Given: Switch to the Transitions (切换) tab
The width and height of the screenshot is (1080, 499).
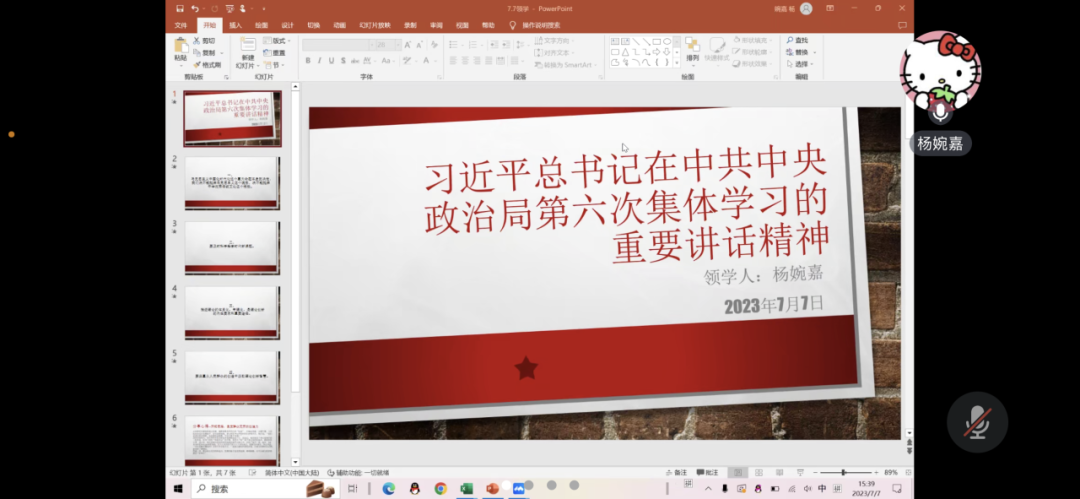Looking at the screenshot, I should 313,26.
